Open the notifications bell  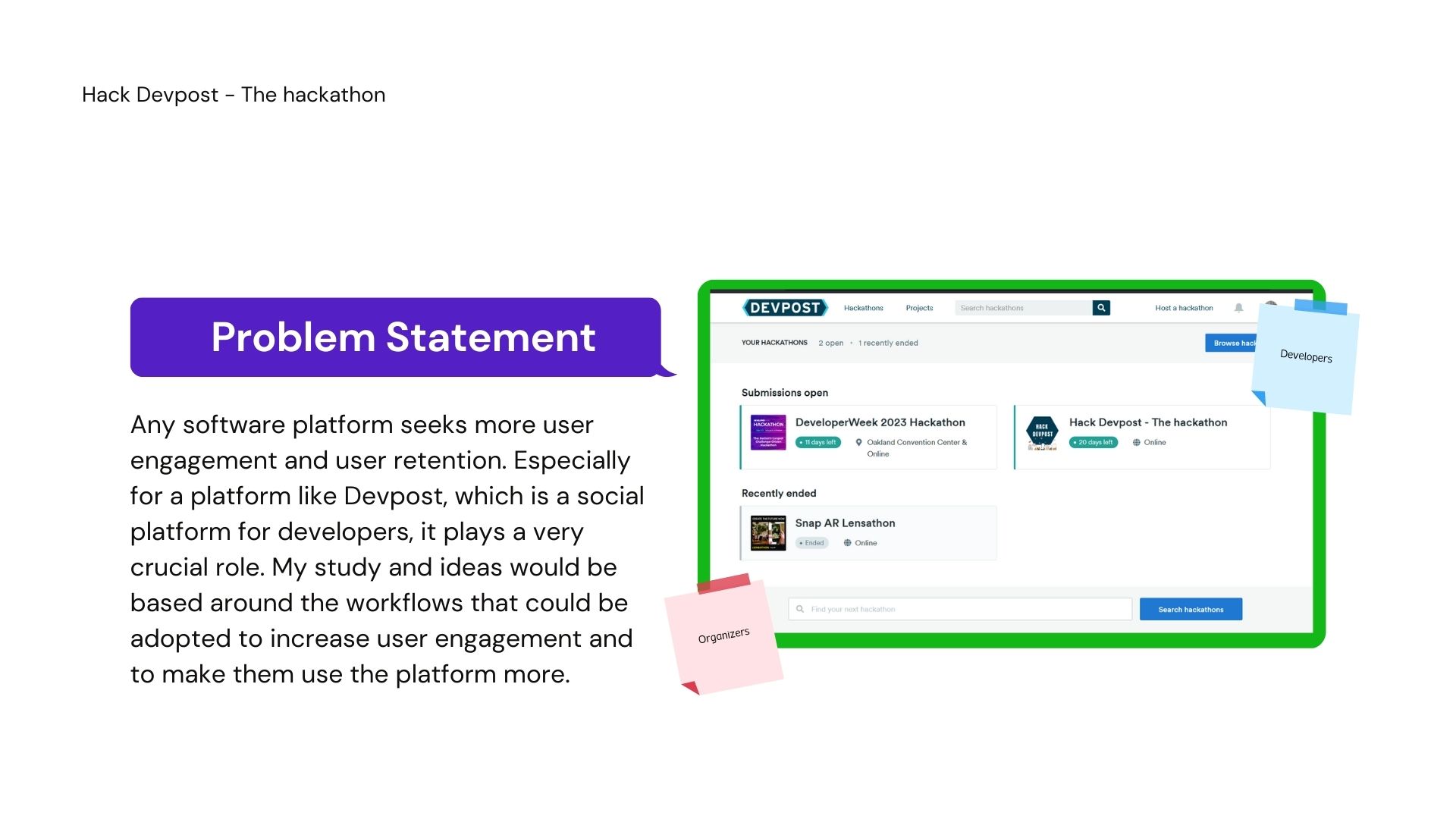[1238, 308]
